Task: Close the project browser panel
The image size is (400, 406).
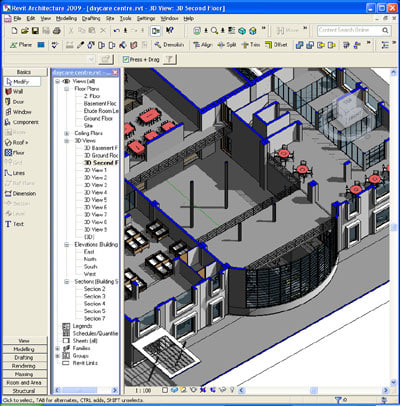Action: click(x=115, y=72)
